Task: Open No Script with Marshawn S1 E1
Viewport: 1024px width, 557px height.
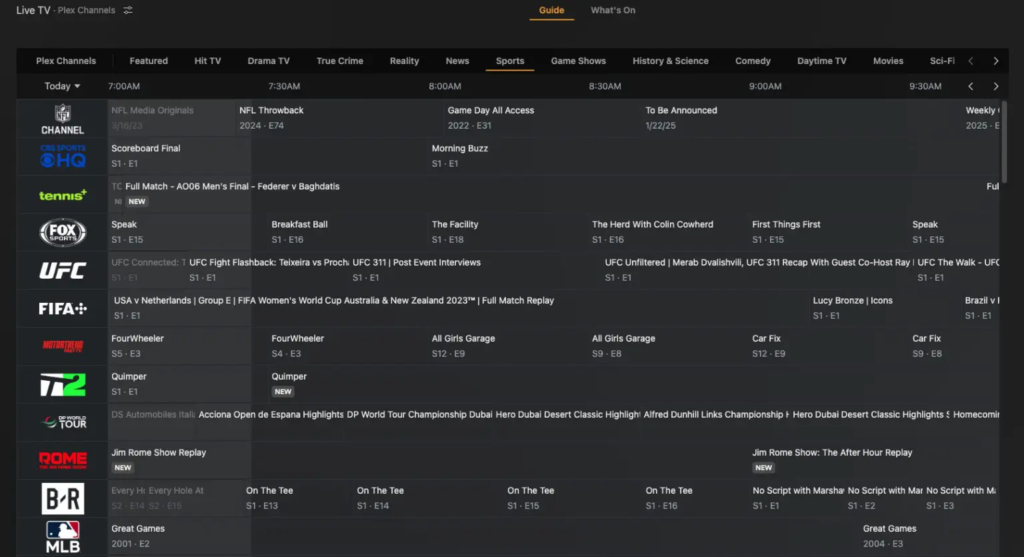Action: tap(797, 498)
